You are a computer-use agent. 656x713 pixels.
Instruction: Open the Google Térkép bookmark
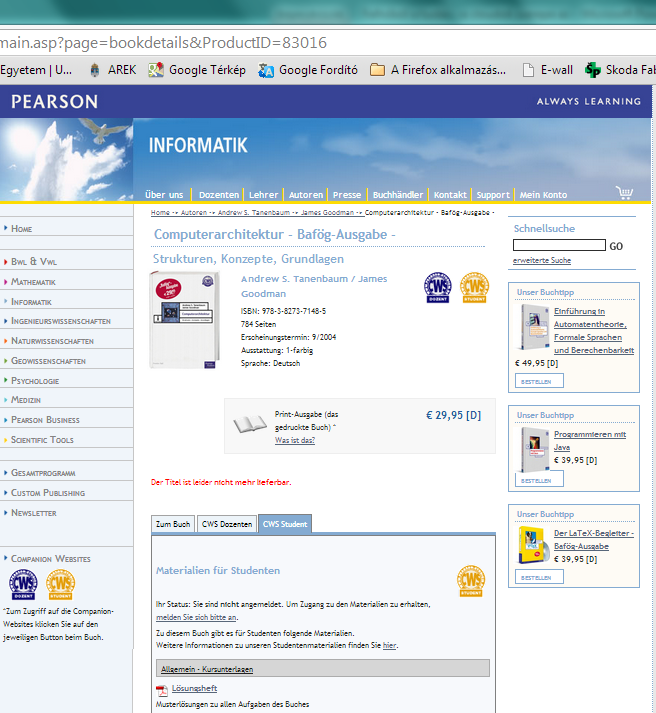tap(197, 70)
